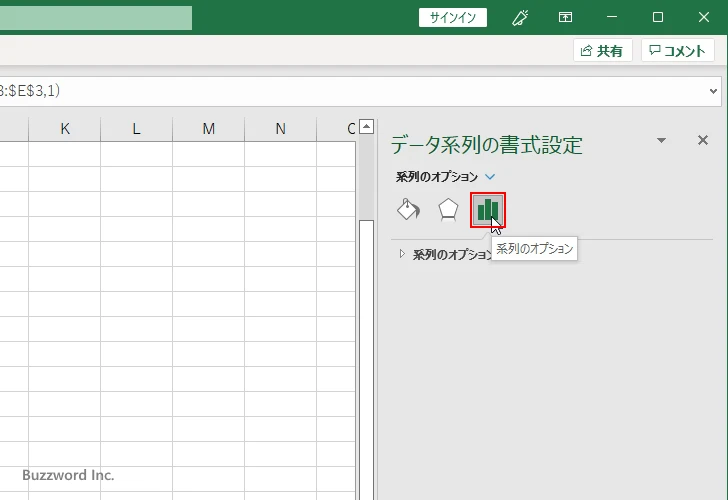Click the vertical scrollbar up arrow
The height and width of the screenshot is (500, 728).
366,126
